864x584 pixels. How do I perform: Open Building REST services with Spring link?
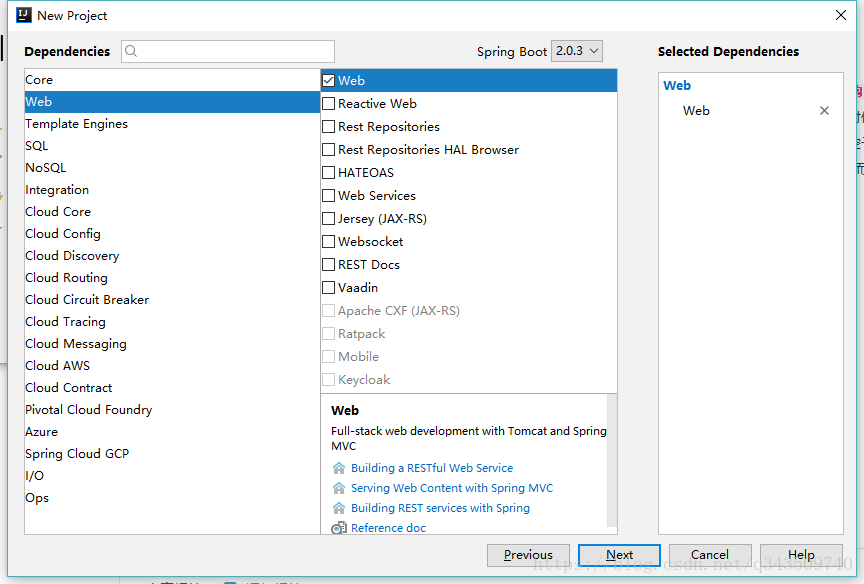pyautogui.click(x=440, y=508)
